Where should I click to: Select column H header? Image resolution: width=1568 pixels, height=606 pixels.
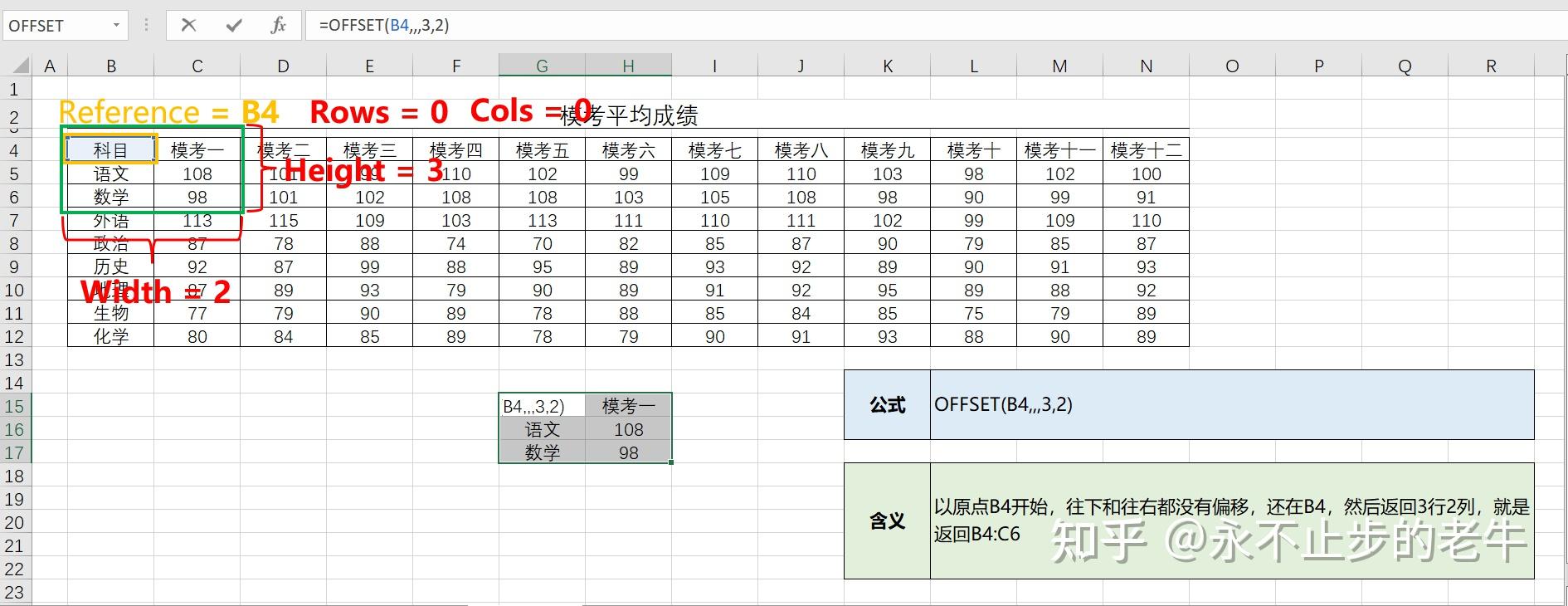click(x=628, y=66)
